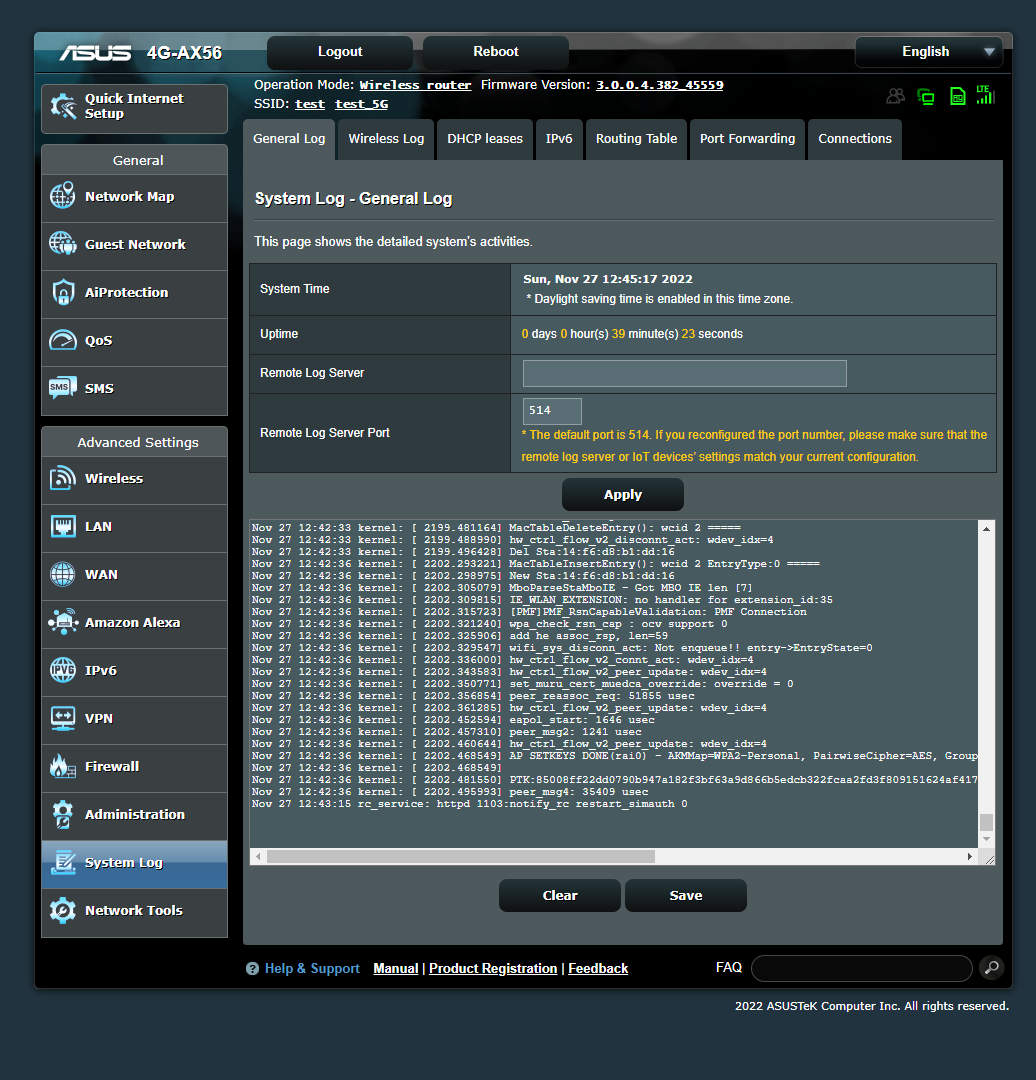The width and height of the screenshot is (1036, 1080).
Task: Check the LTE signal strength icon
Action: pos(985,95)
